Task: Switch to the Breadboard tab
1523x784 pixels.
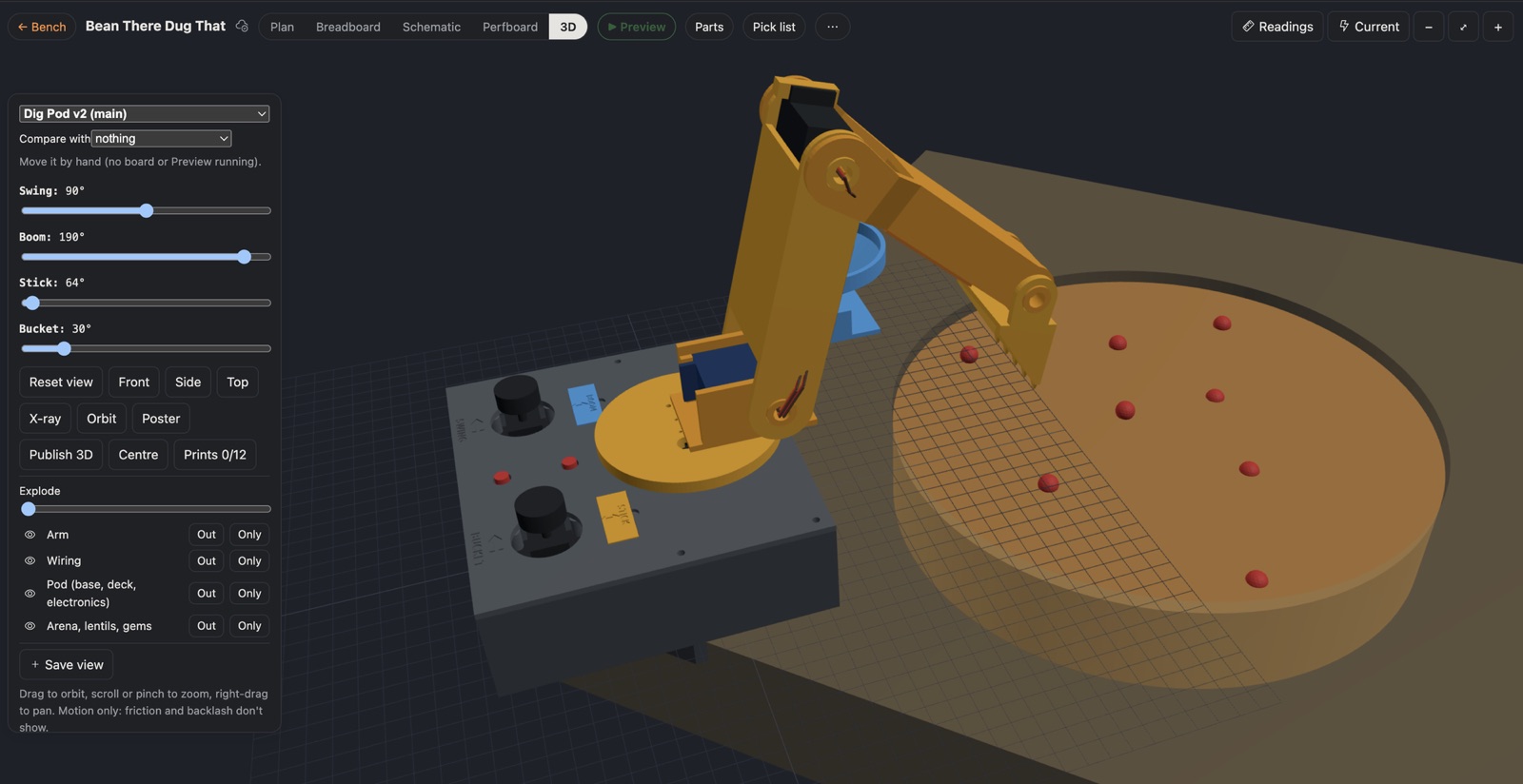Action: pos(348,27)
